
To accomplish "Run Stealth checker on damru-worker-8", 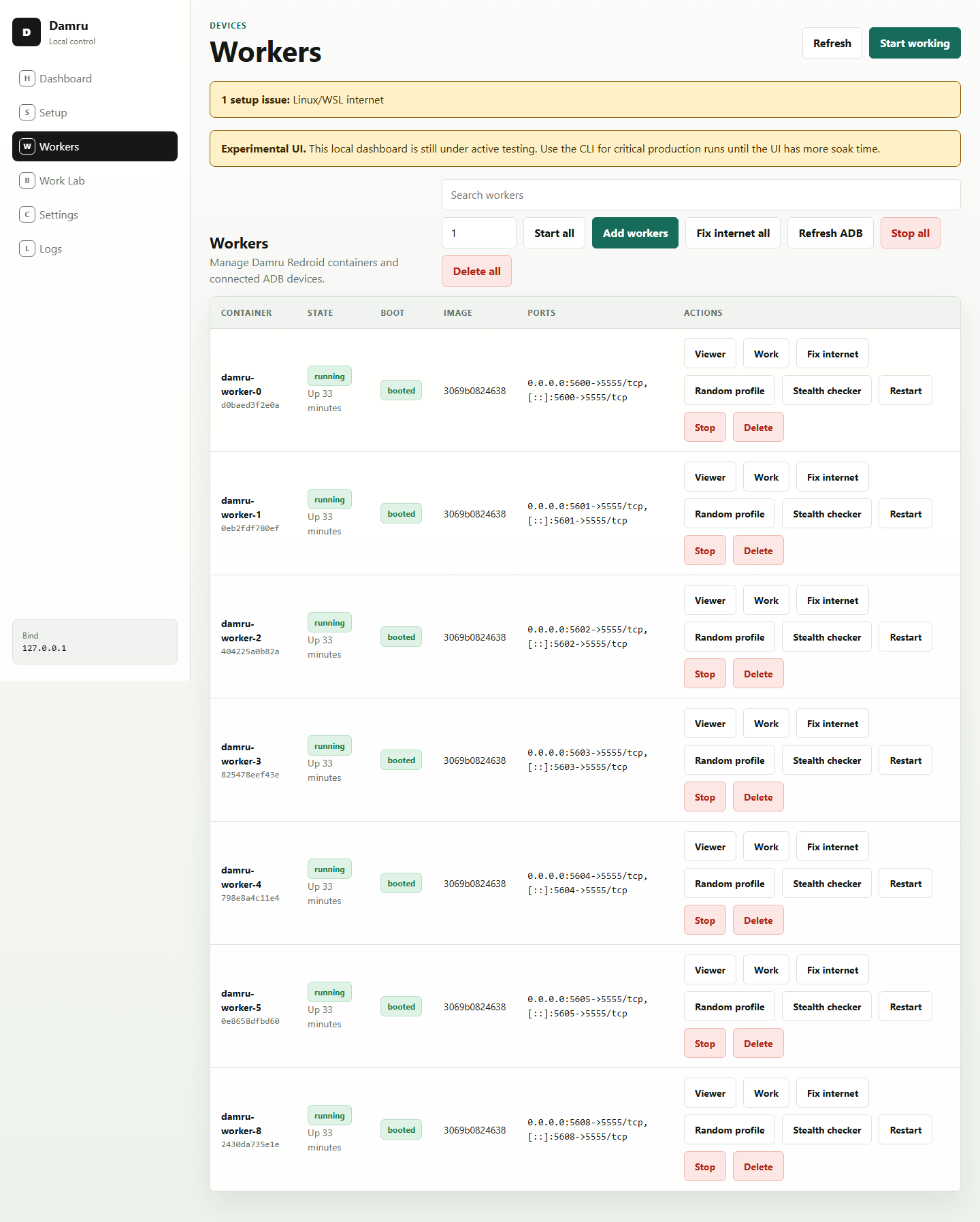I will point(827,1130).
